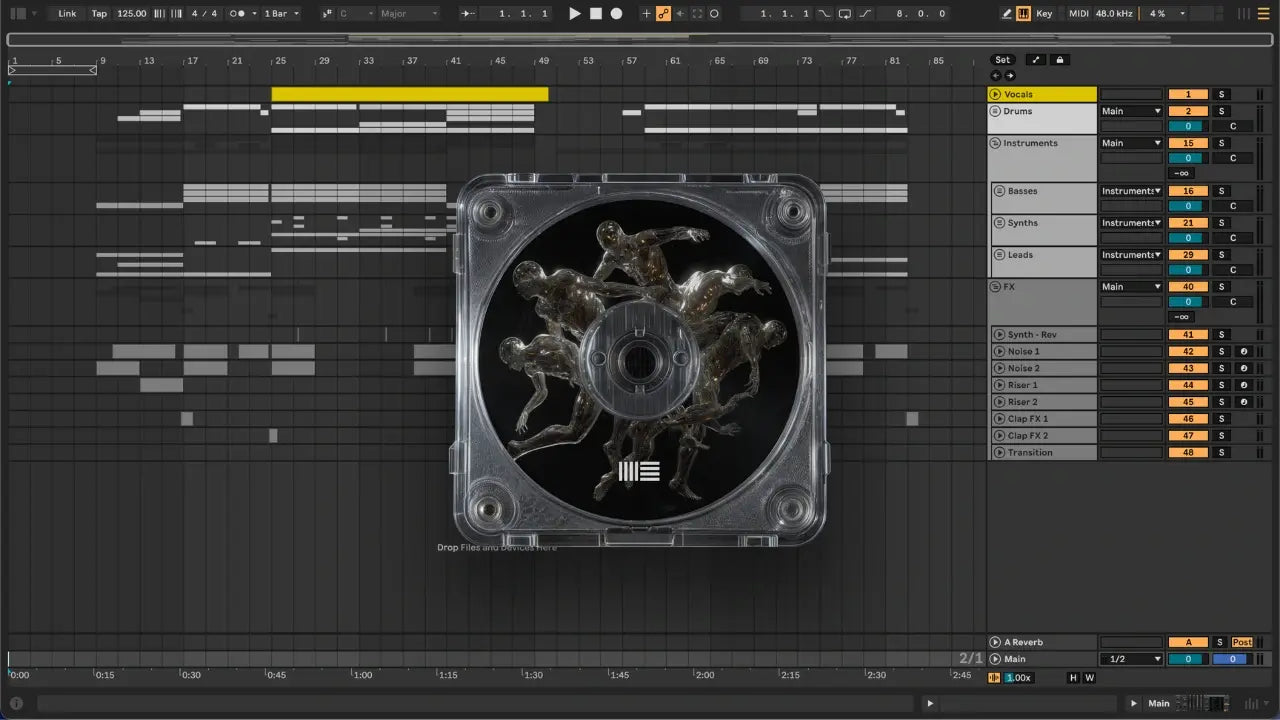Enable Draw Mode pencil icon

(1007, 14)
